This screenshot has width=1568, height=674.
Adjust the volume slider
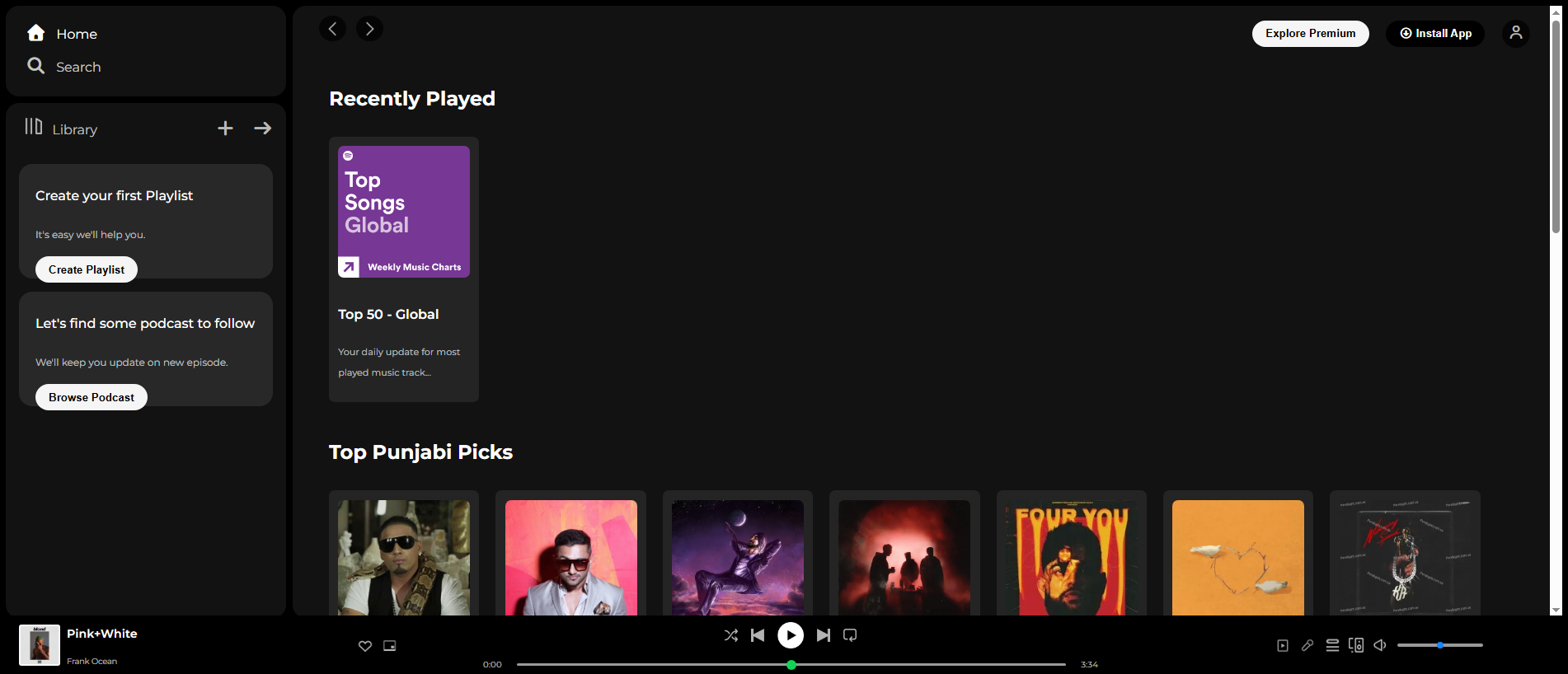click(x=1440, y=645)
